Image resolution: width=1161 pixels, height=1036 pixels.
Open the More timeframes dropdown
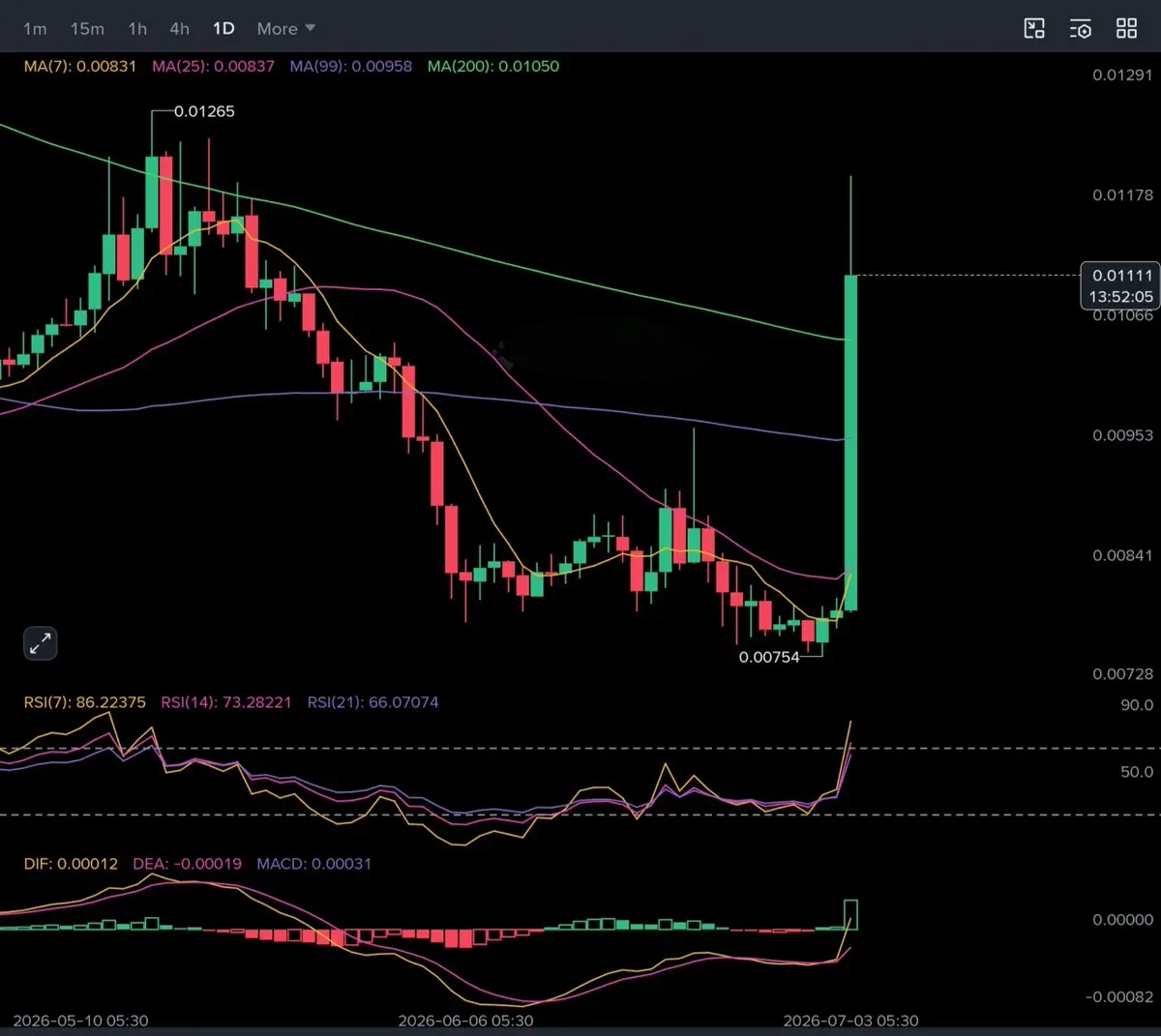tap(285, 29)
